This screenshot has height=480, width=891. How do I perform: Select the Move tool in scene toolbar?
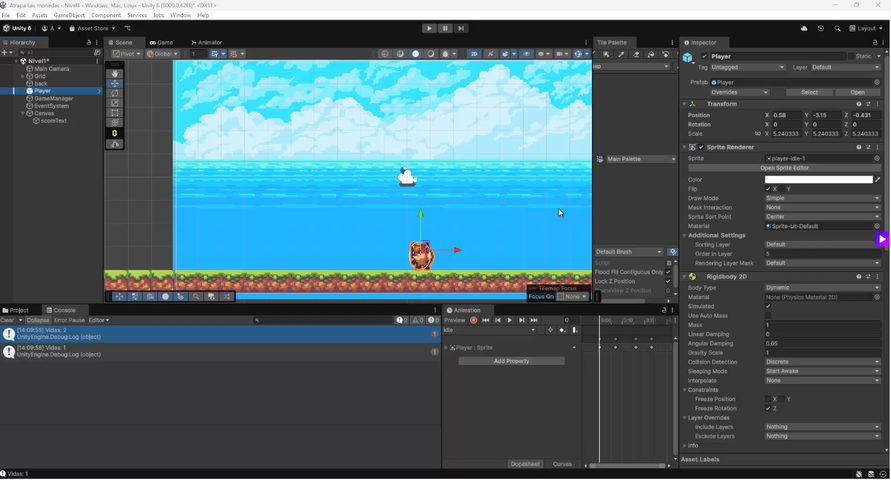pyautogui.click(x=115, y=84)
